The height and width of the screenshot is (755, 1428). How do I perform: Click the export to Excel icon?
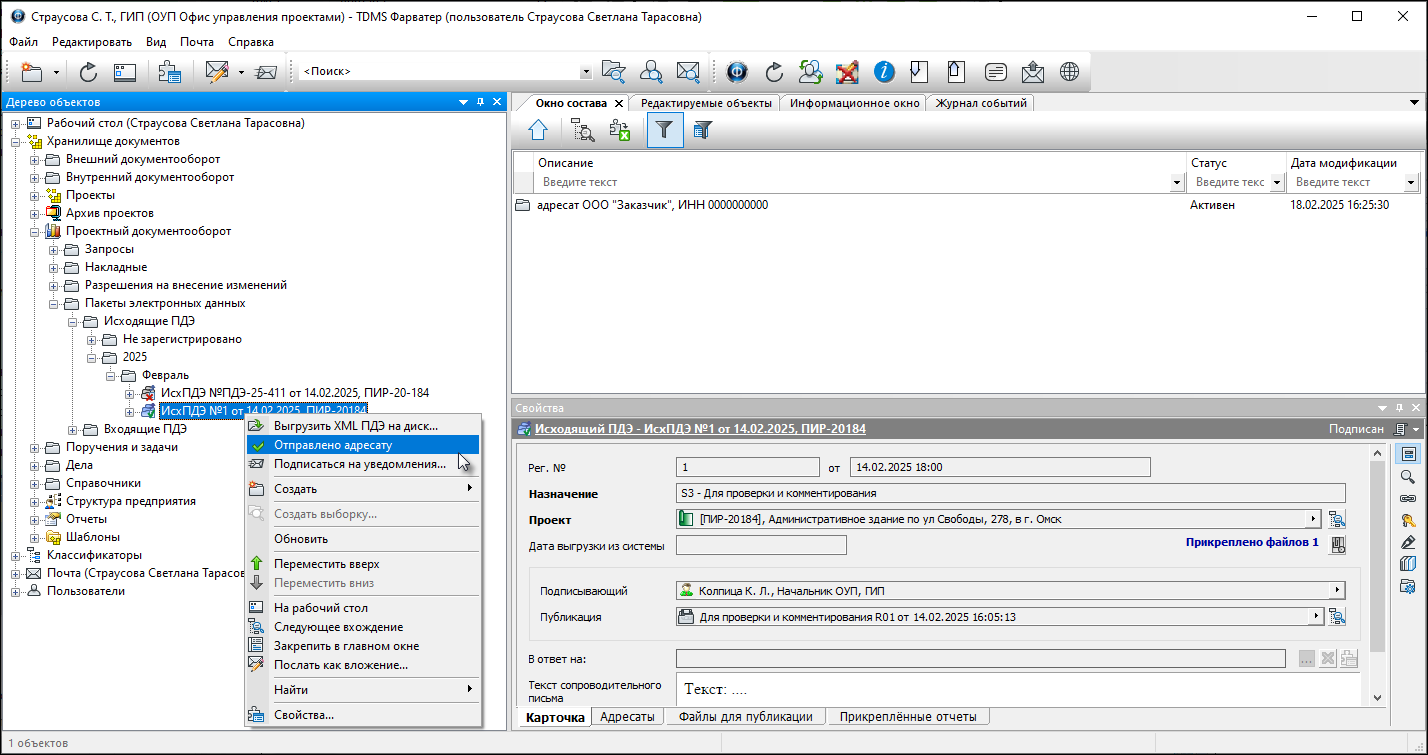[x=620, y=130]
